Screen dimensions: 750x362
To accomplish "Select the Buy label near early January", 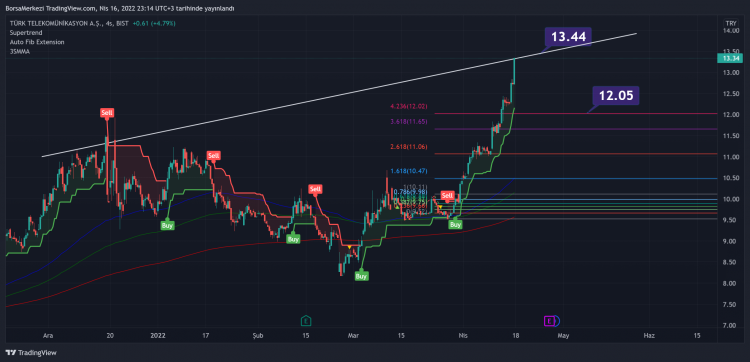I will [x=167, y=225].
